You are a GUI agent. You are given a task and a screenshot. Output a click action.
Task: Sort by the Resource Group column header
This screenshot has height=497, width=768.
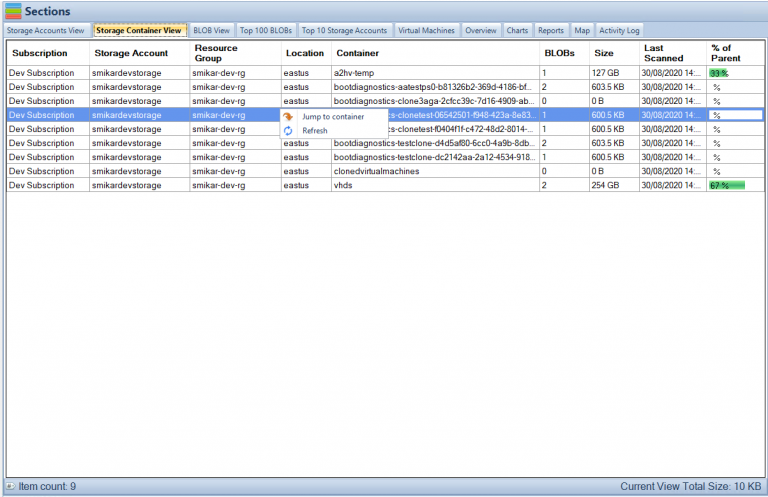click(x=235, y=53)
